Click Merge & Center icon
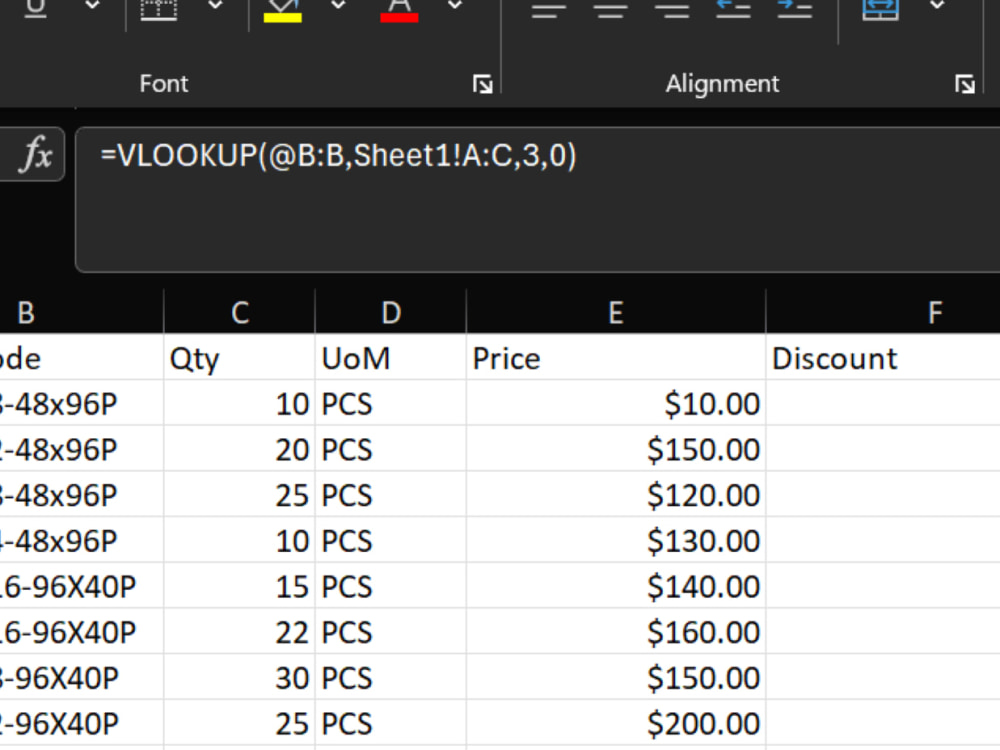 pos(881,9)
